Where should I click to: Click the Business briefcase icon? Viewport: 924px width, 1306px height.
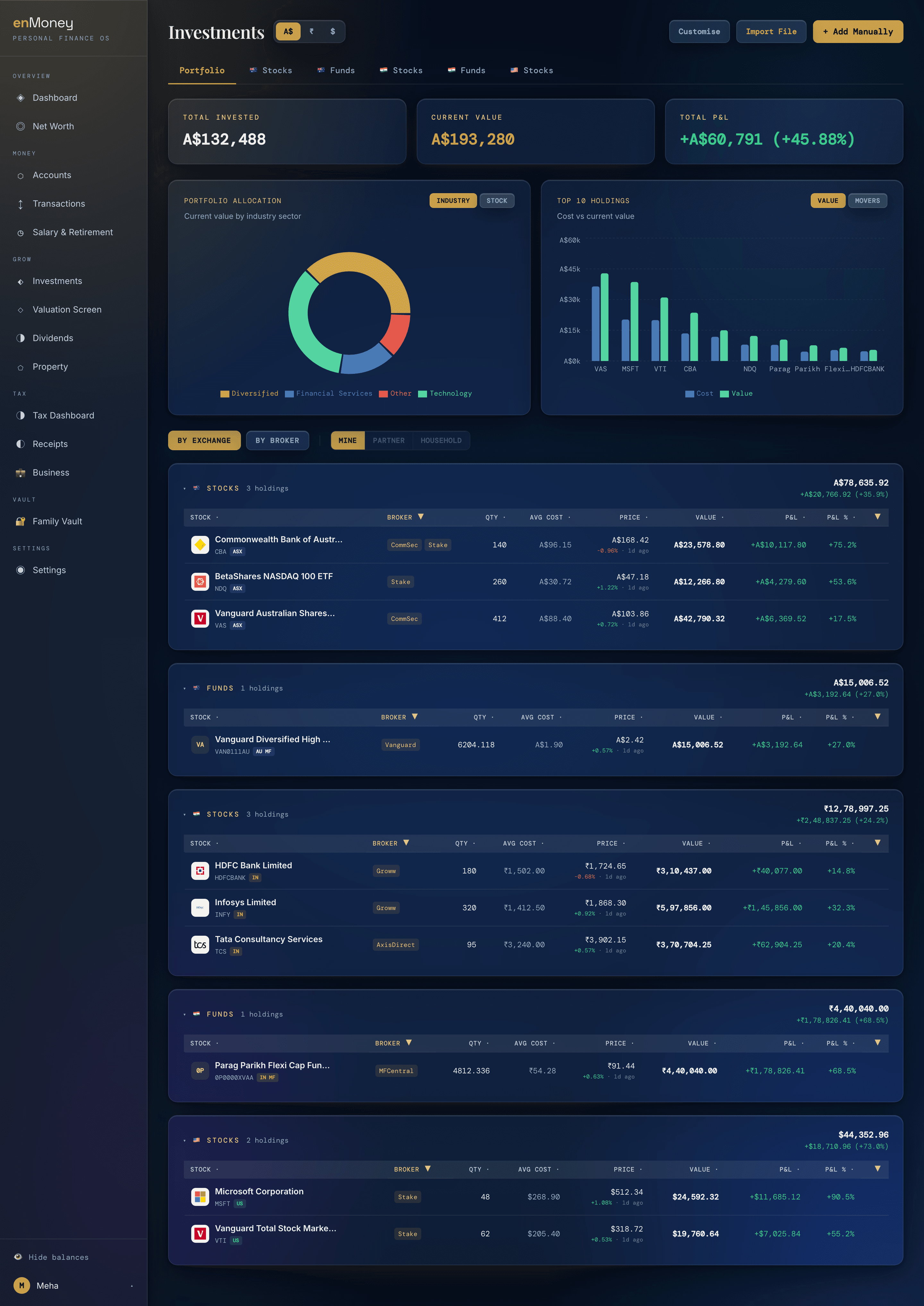[21, 472]
